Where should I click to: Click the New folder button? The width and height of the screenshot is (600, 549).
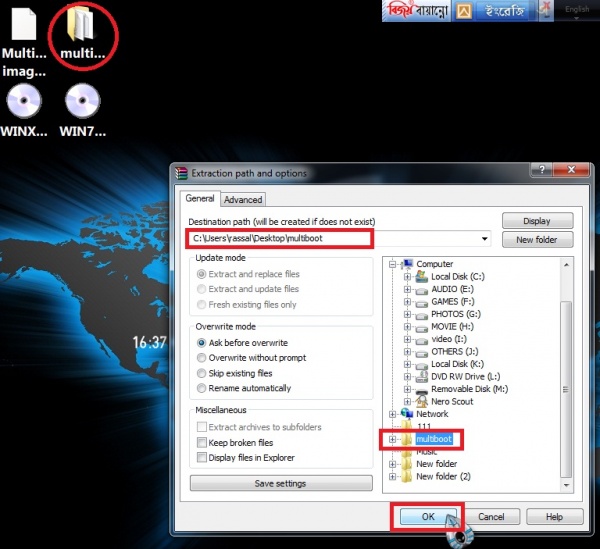(537, 239)
